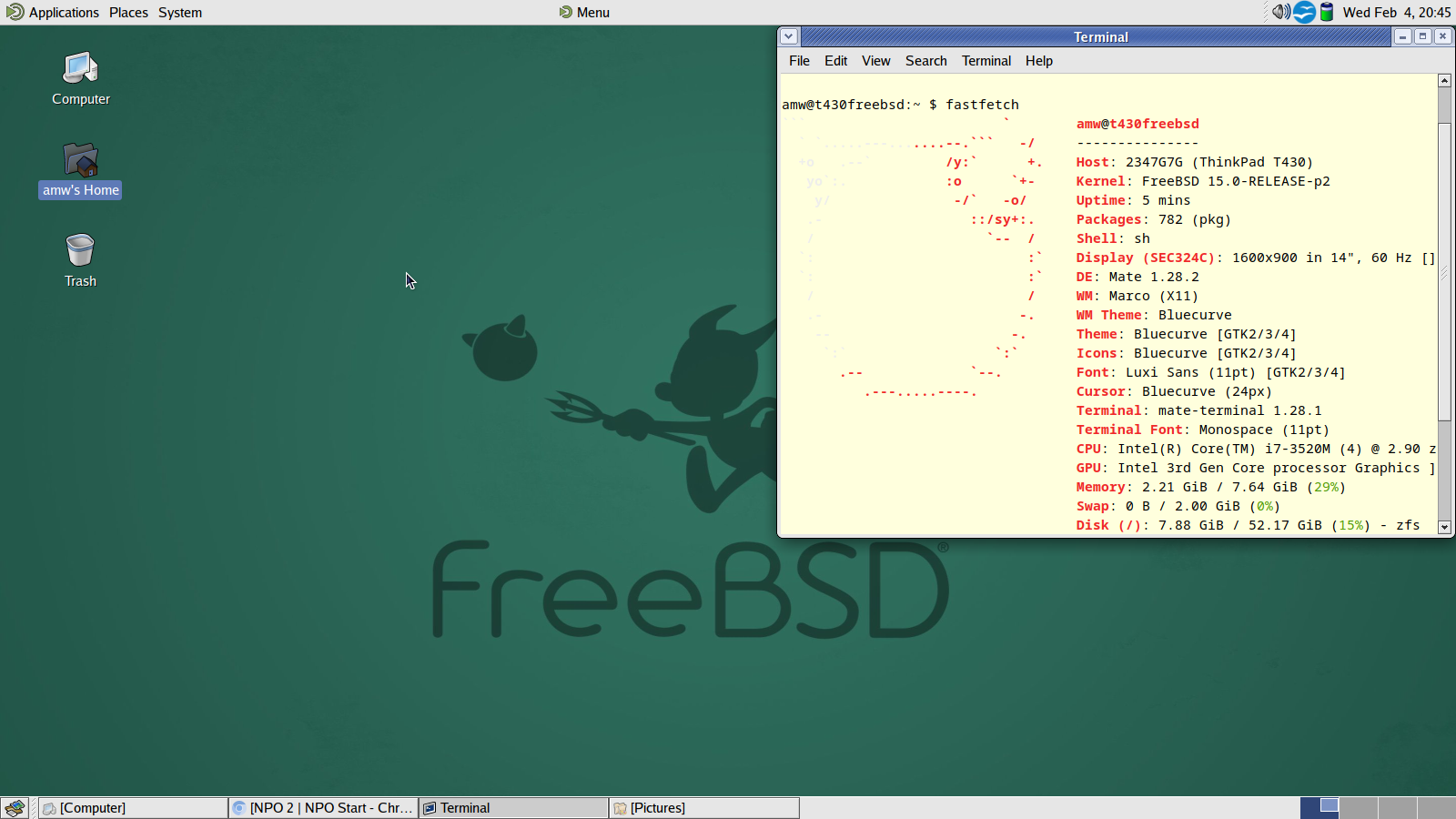Open the System menu
This screenshot has width=1456, height=819.
[x=180, y=13]
